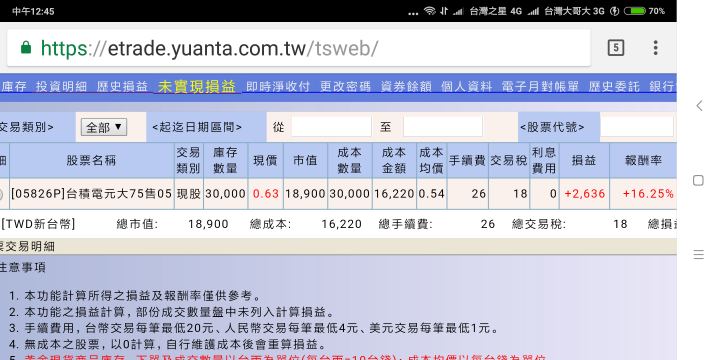Click the 損益 column header
Viewport: 720px width, 360px height.
(584, 160)
